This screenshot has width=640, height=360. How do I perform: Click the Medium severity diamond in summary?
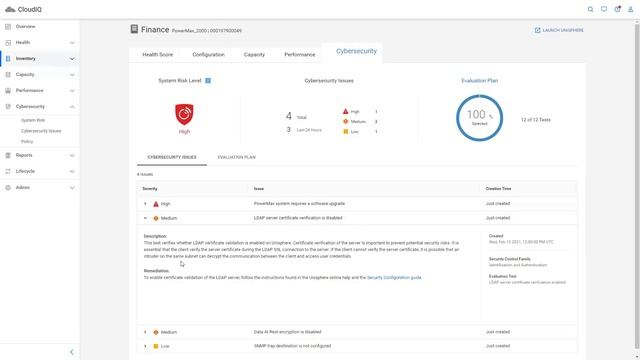345,122
